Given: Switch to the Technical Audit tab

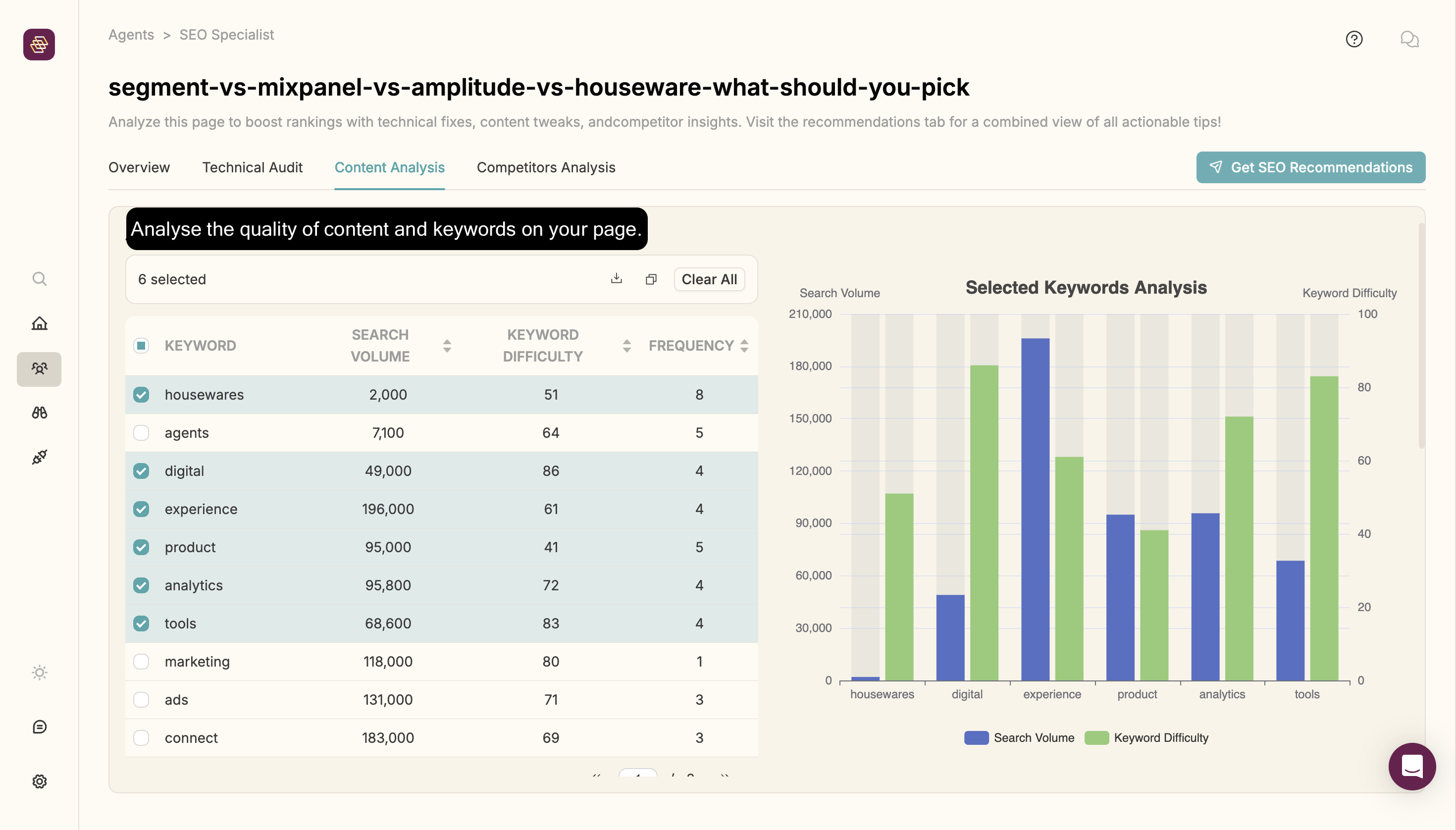Looking at the screenshot, I should tap(252, 167).
